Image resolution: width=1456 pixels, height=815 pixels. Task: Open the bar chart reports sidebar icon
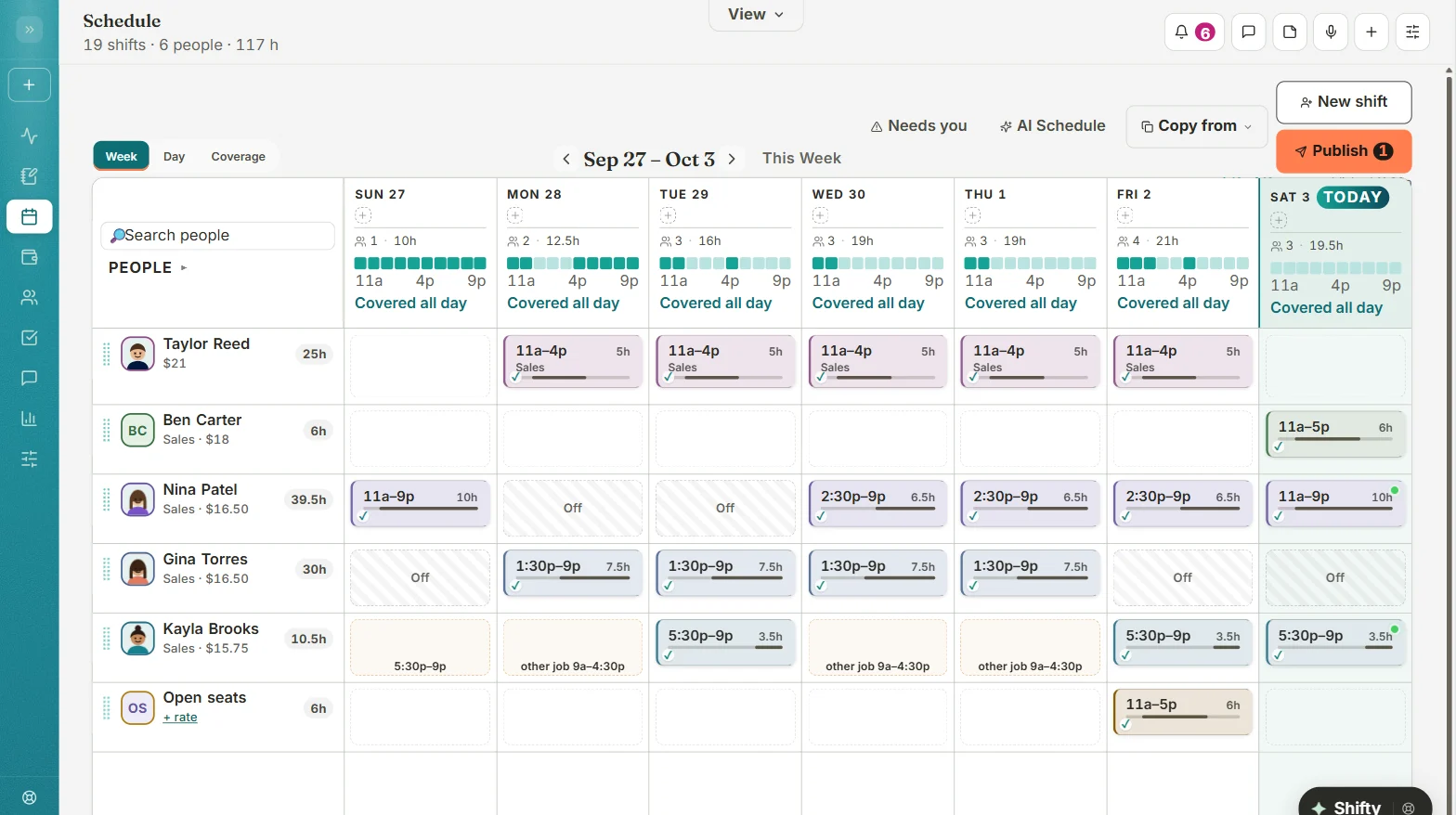pos(29,419)
